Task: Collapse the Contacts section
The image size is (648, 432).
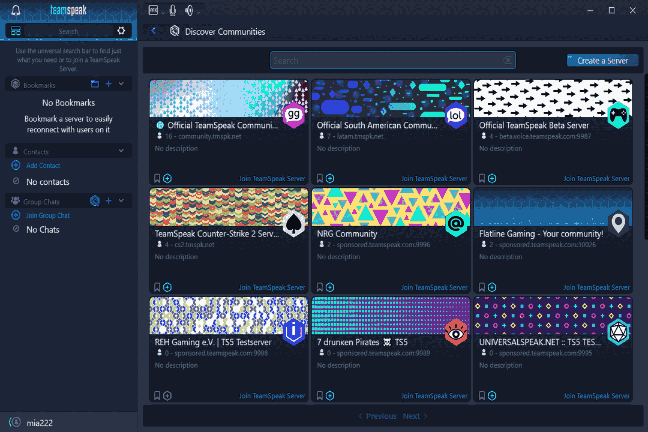Action: (x=121, y=151)
